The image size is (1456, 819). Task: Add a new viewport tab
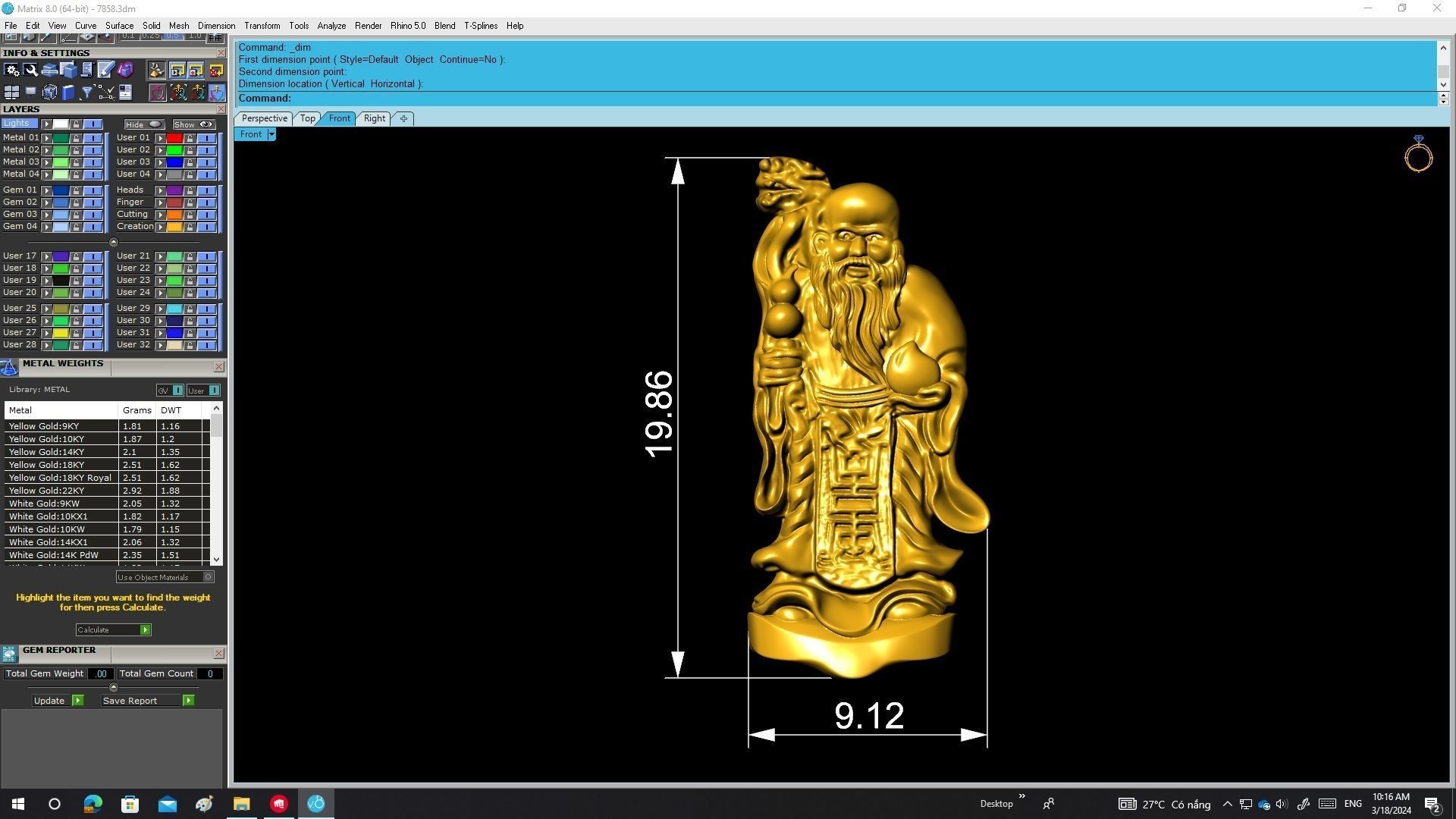pyautogui.click(x=403, y=118)
